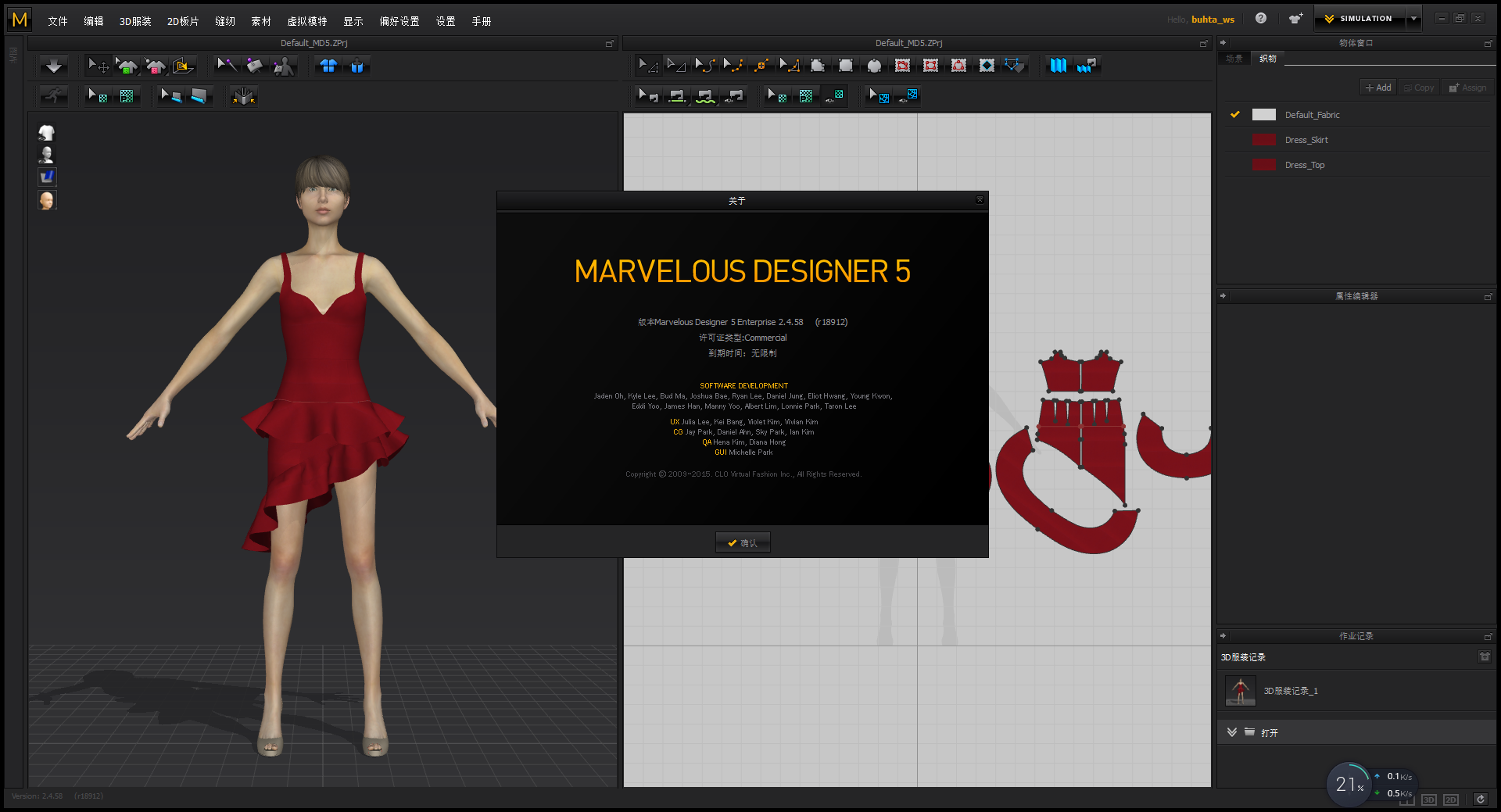
Task: Select the Edit Curvature tool
Action: tap(705, 66)
